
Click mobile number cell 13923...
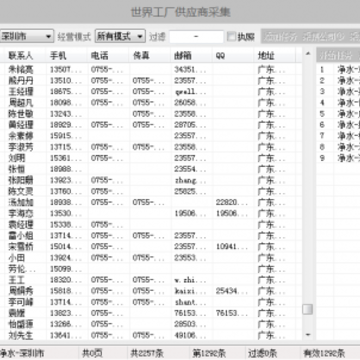click(66, 180)
